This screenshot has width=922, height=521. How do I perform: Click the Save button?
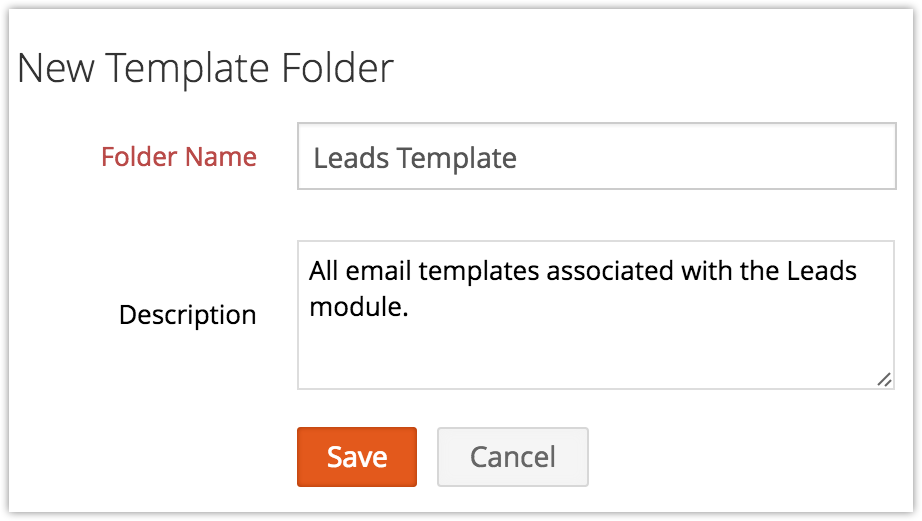pyautogui.click(x=356, y=457)
